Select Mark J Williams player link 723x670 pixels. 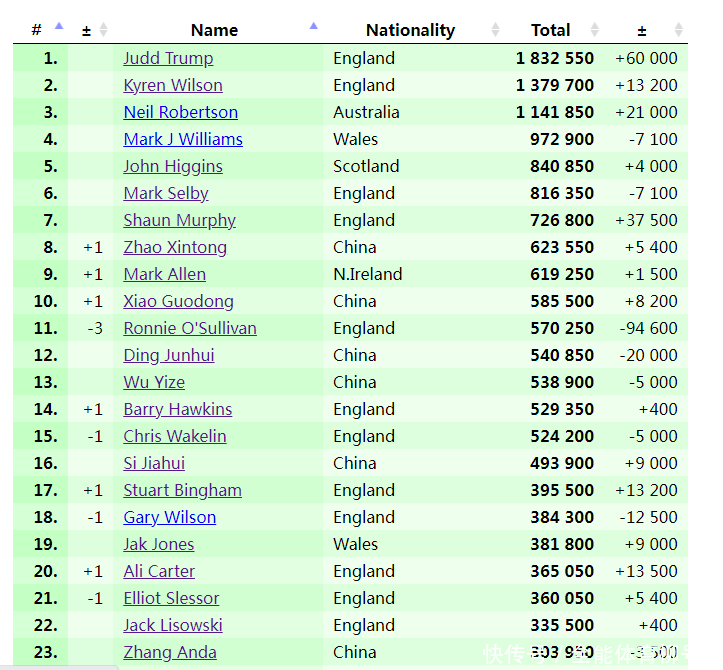[x=183, y=139]
